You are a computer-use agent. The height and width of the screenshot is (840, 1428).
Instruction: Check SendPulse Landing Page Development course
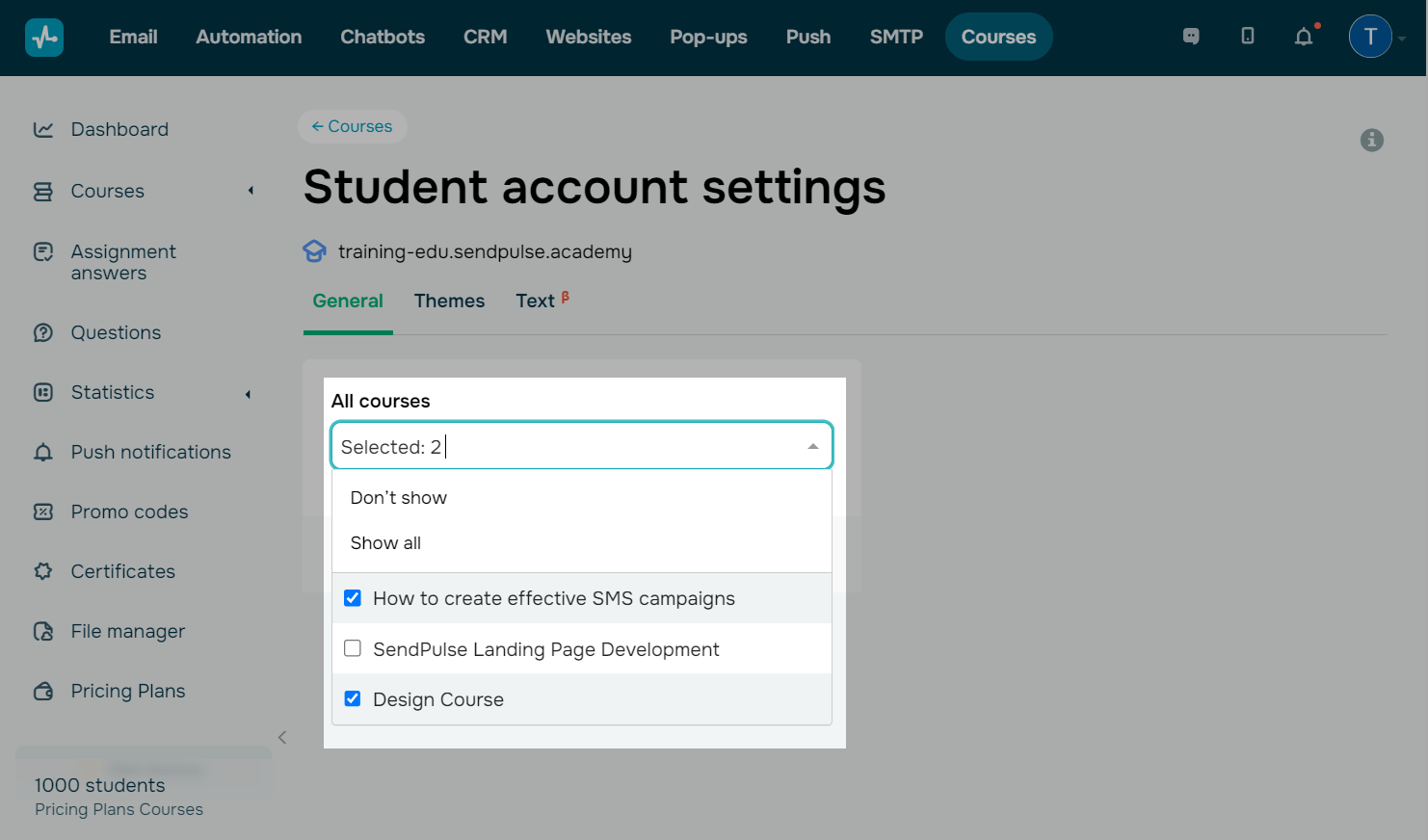[x=353, y=648]
